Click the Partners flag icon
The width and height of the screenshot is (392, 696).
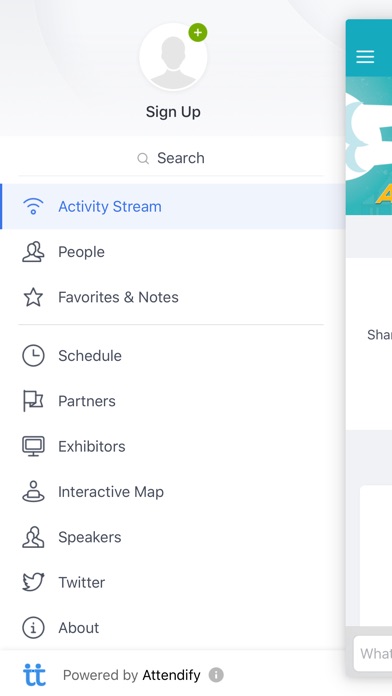point(33,401)
